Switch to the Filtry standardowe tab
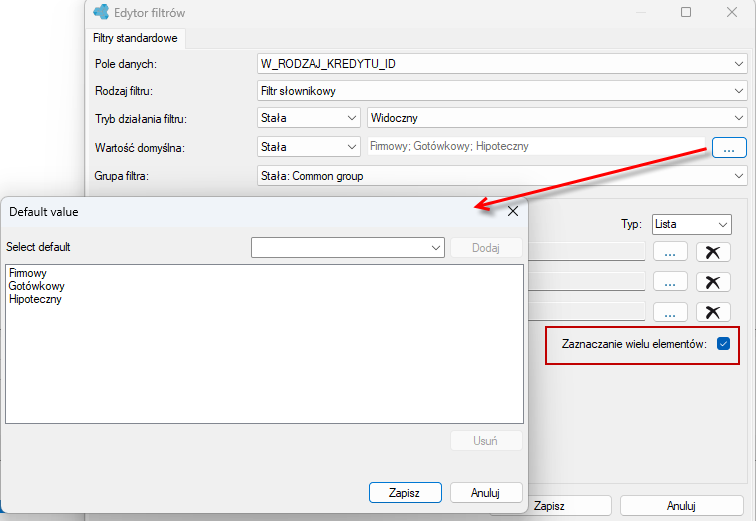 pos(135,38)
